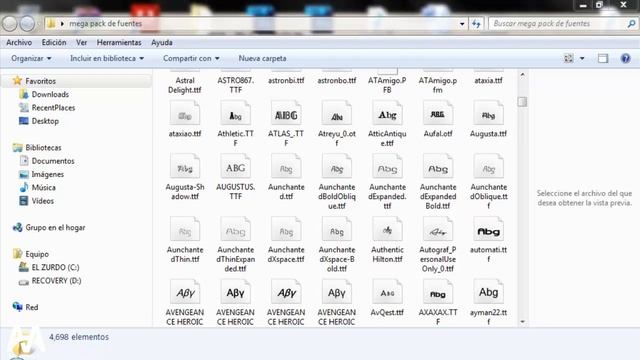Click the scrollbar down arrow

[522, 322]
